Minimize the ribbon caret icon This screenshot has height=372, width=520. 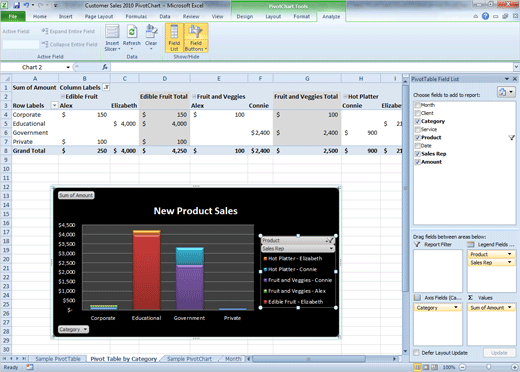(476, 16)
